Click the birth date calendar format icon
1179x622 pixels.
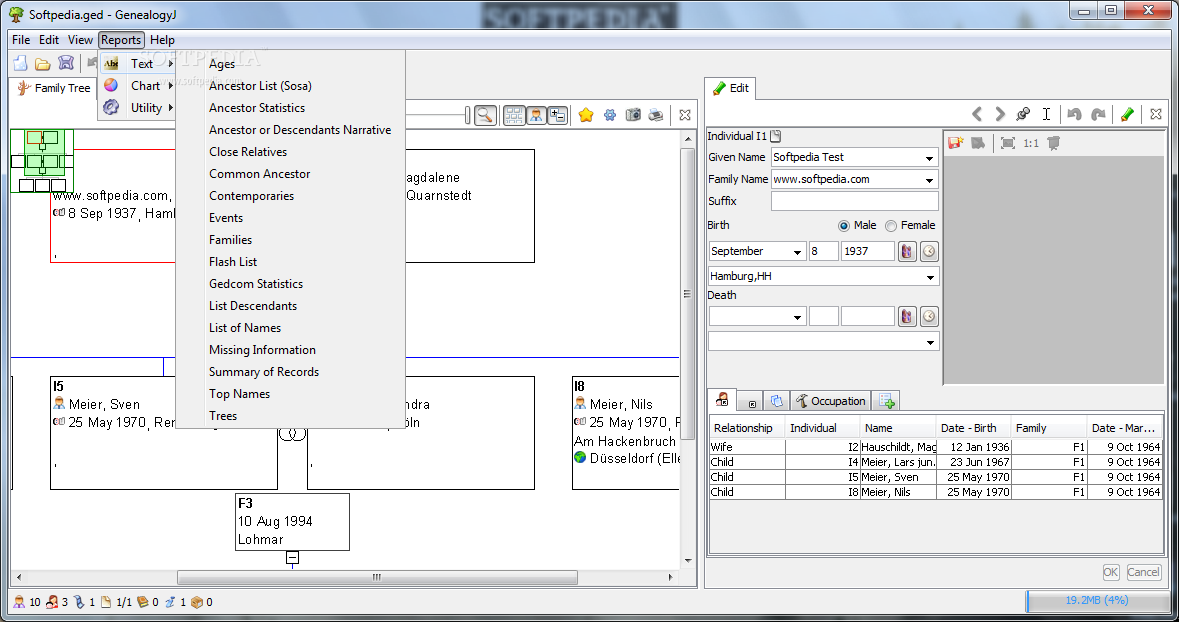pos(908,251)
